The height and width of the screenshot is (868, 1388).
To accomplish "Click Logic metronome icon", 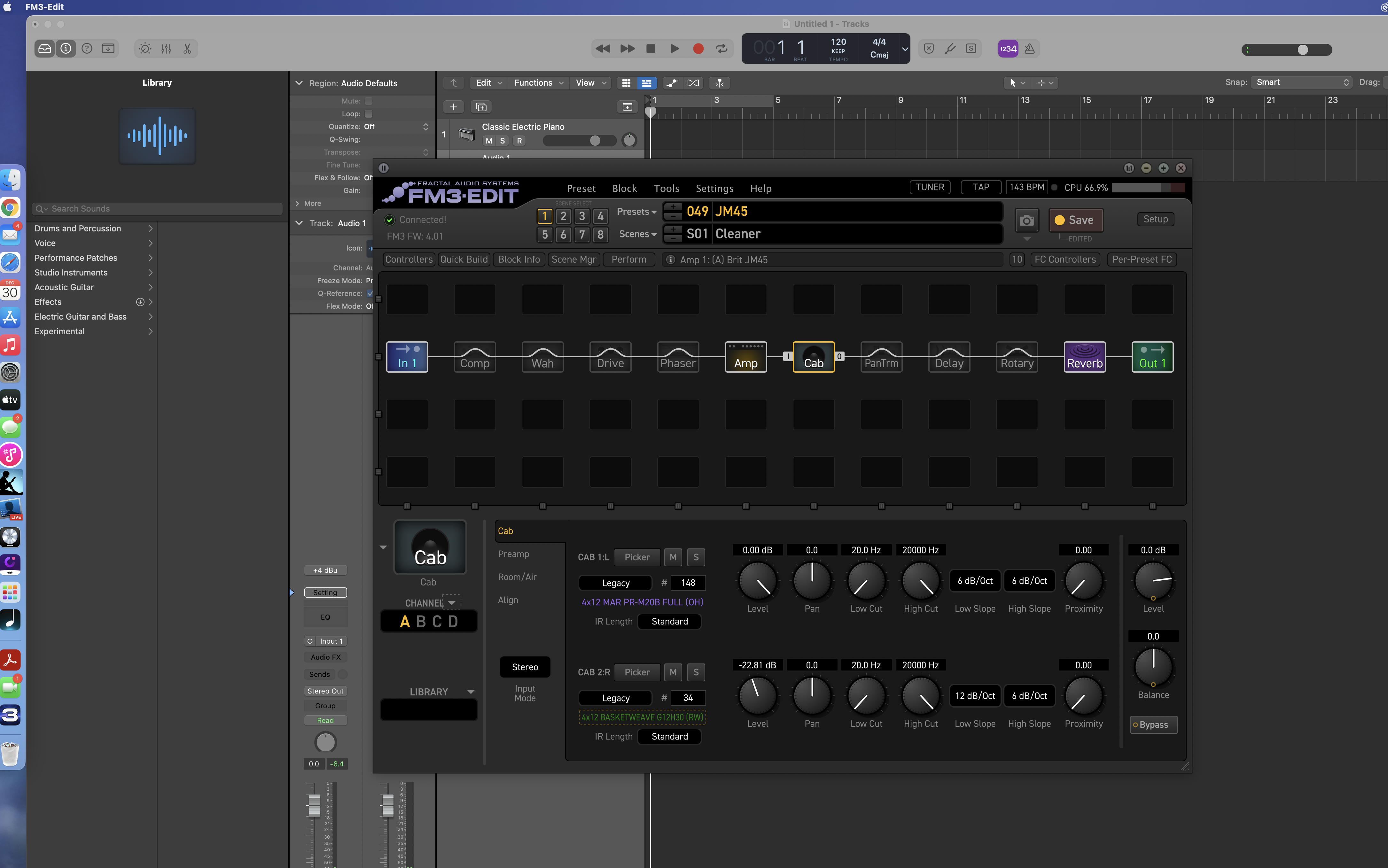I will click(x=1030, y=49).
